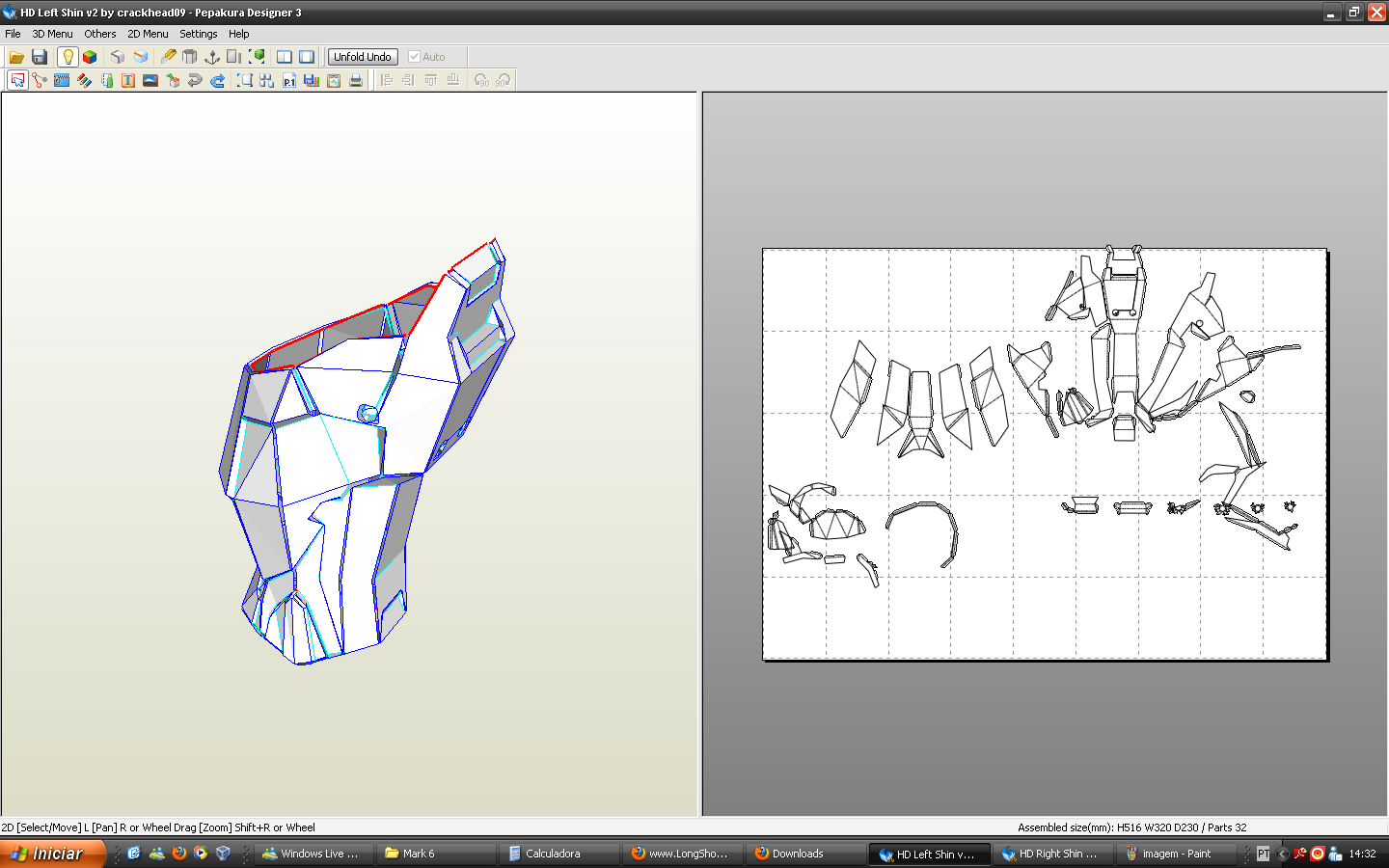This screenshot has height=868, width=1389.
Task: Click the zipper edit flaps tool
Action: click(x=62, y=80)
